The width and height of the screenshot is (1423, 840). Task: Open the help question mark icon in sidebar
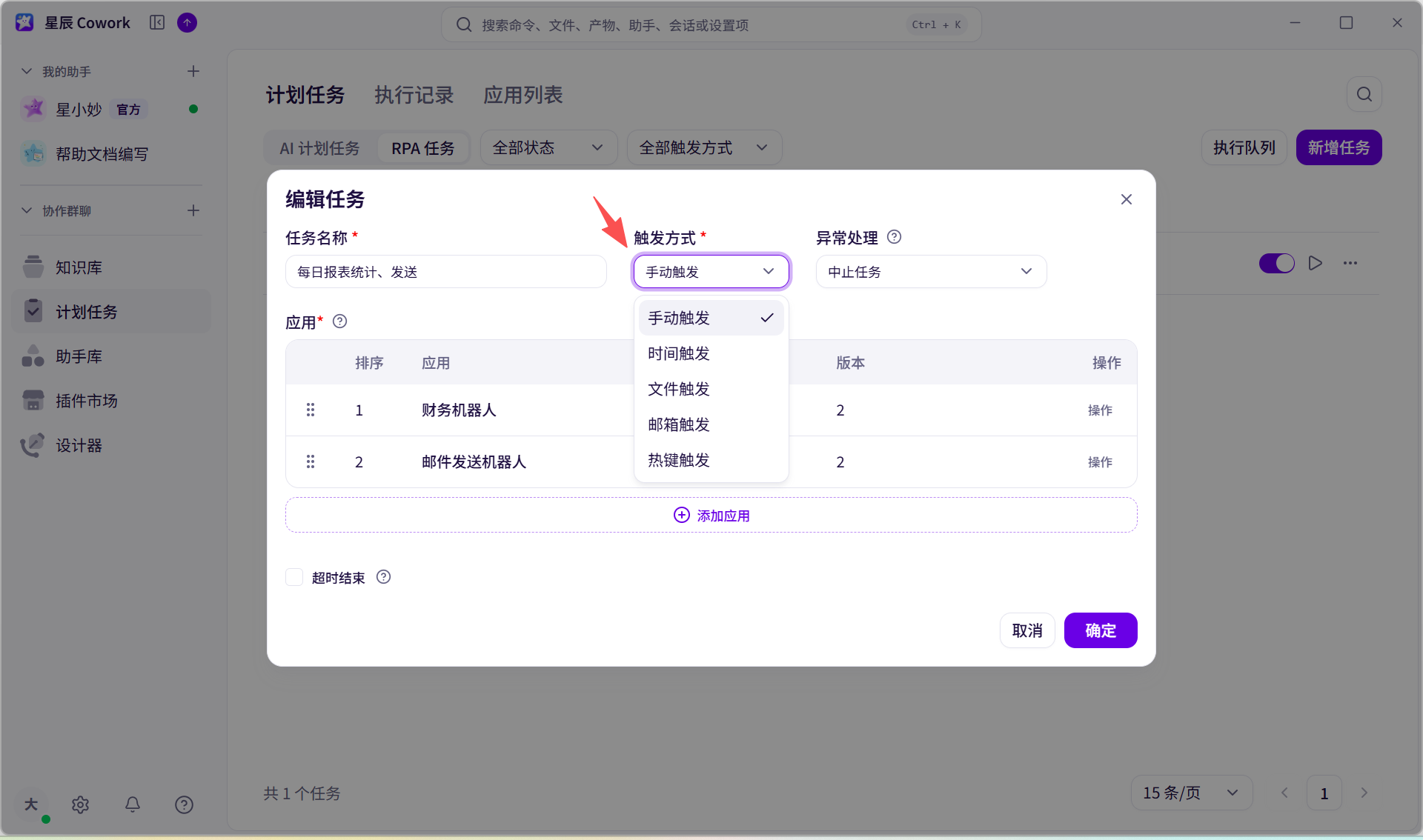click(184, 804)
